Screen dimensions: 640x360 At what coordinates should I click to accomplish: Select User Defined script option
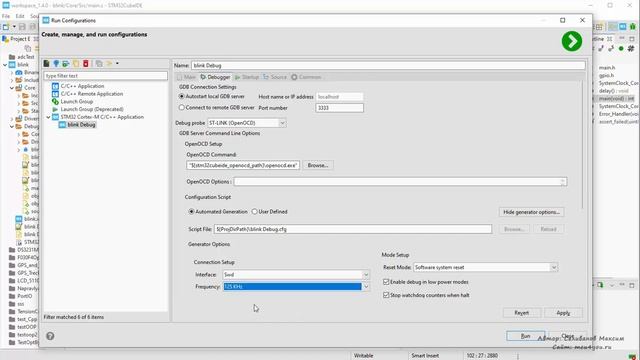point(254,212)
